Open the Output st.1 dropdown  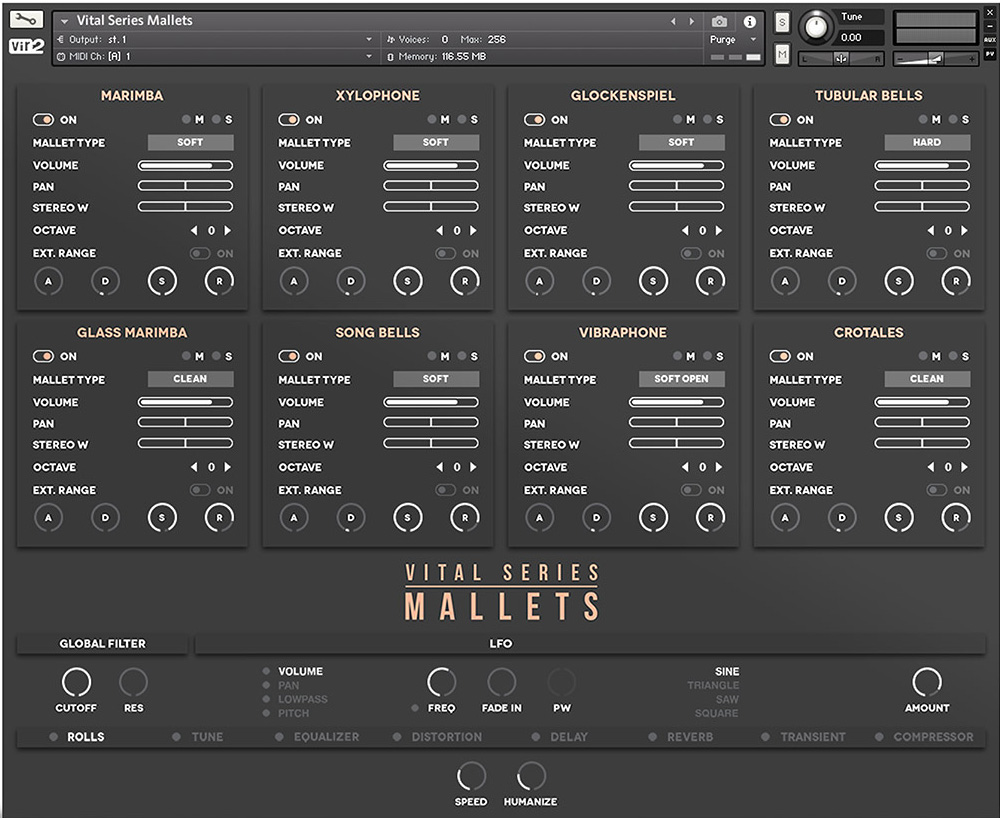pyautogui.click(x=200, y=38)
